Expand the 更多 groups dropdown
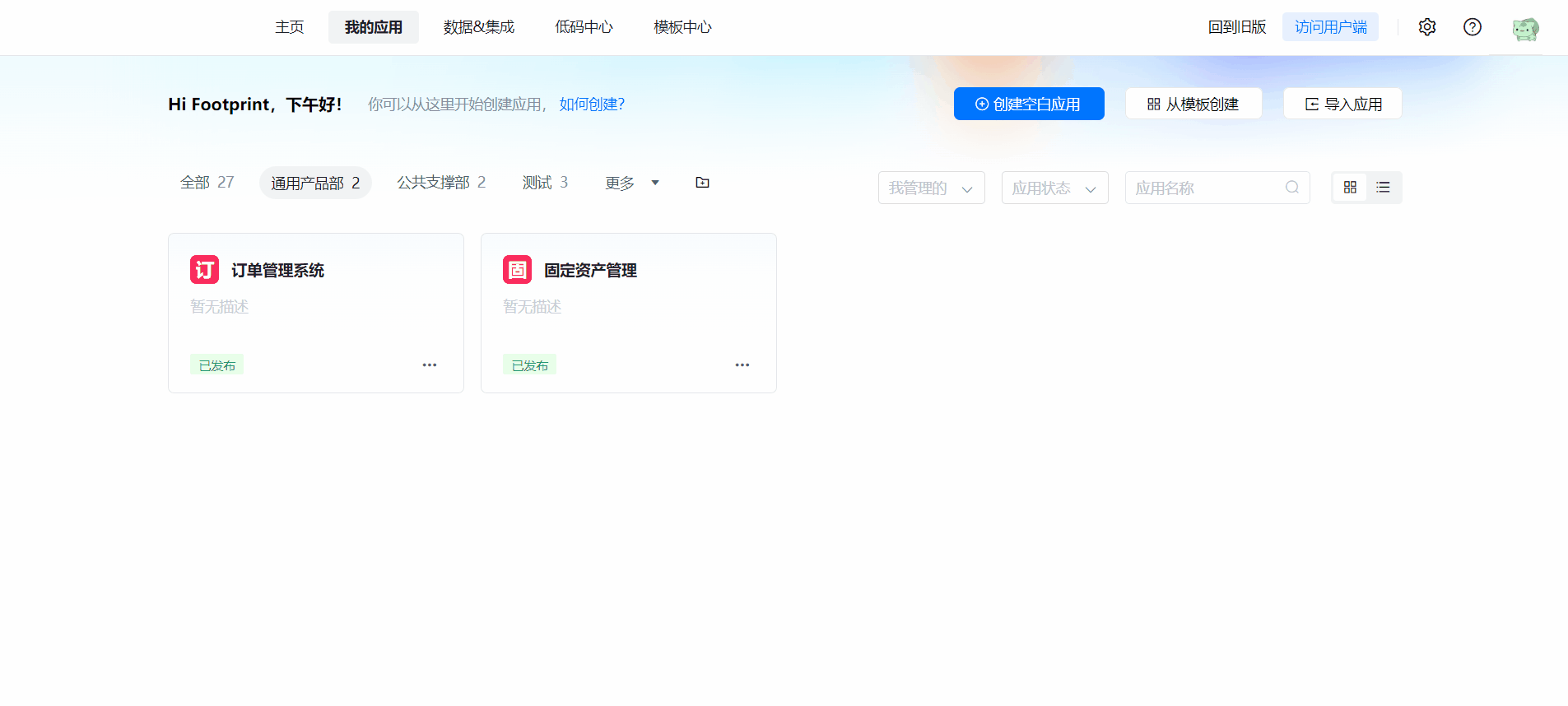Screen dimensions: 1568x706 pos(632,183)
